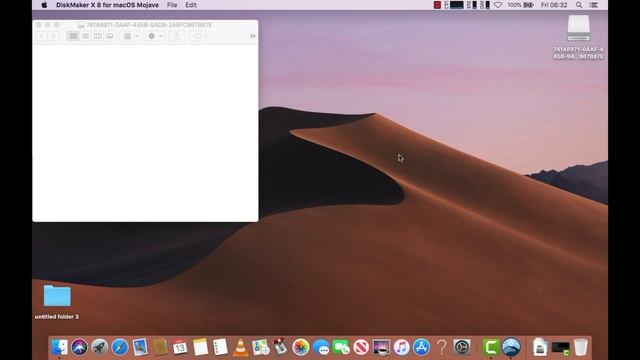Screen dimensions: 640x360
Task: Open the Mail stamp icon in Dock
Action: pyautogui.click(x=140, y=347)
